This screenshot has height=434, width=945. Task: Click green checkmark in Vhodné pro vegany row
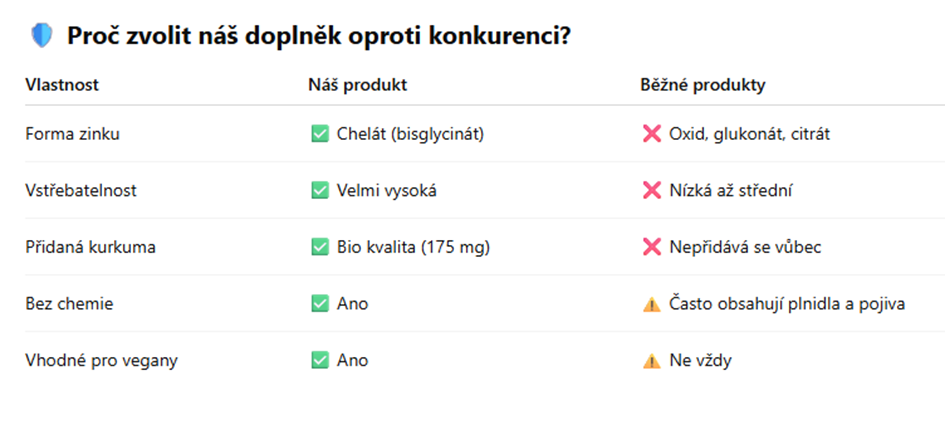(x=319, y=360)
